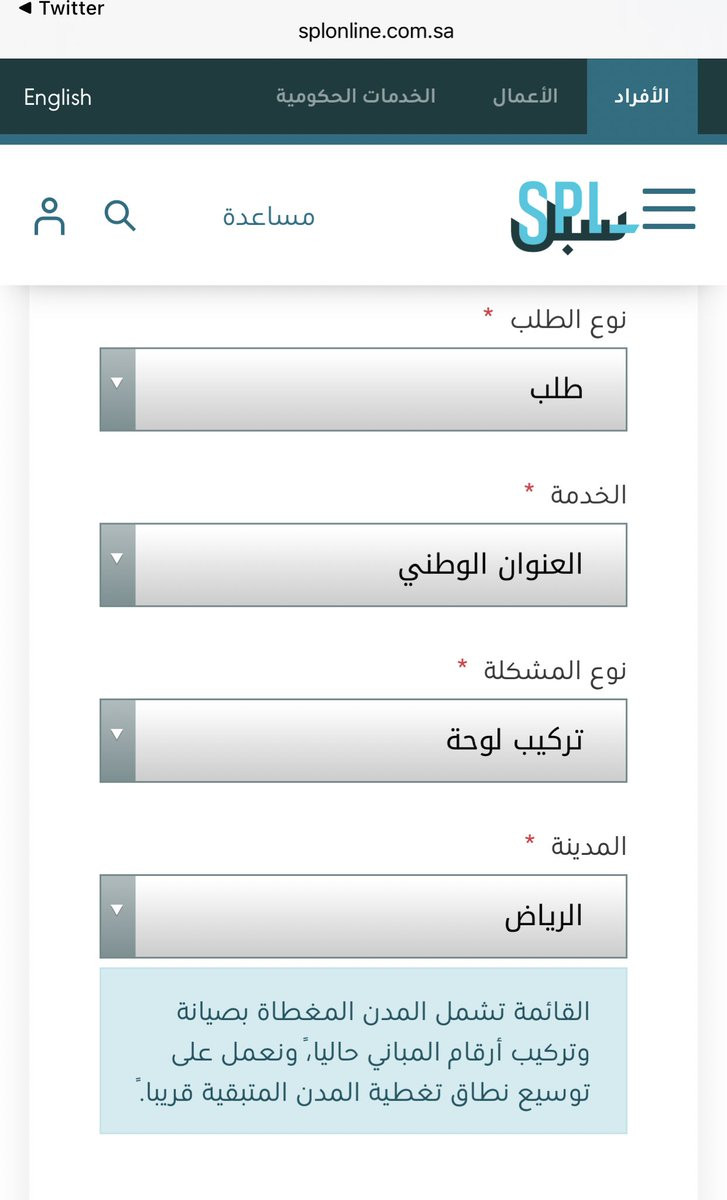This screenshot has height=1200, width=727.
Task: Open the مساعدة help link
Action: pos(269,216)
